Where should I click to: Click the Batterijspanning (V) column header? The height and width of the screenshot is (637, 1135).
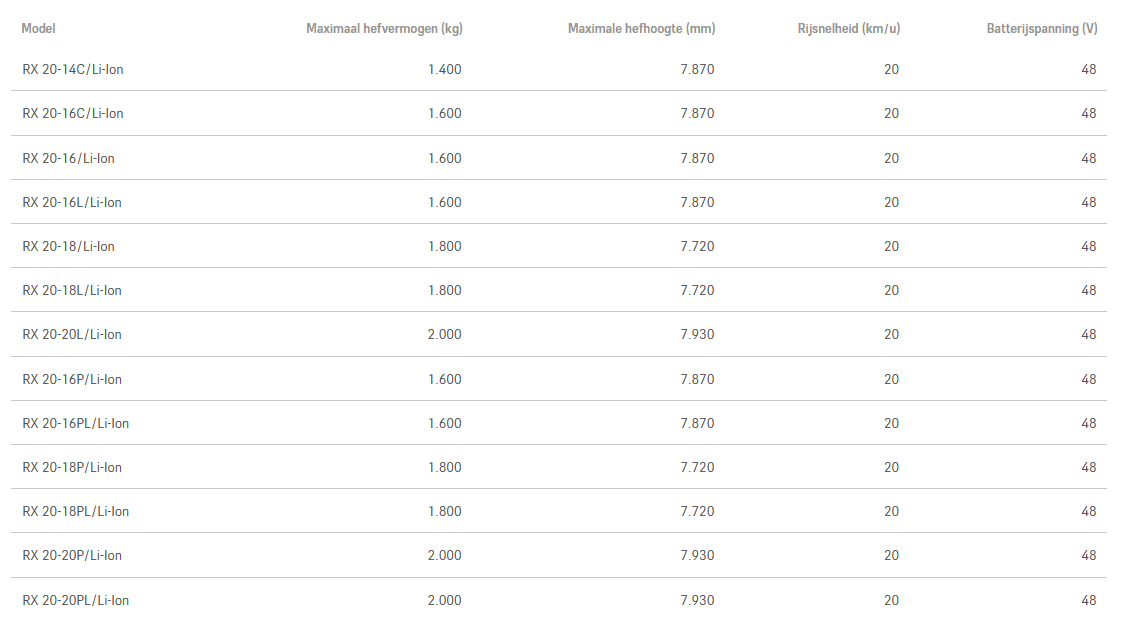coord(1041,29)
